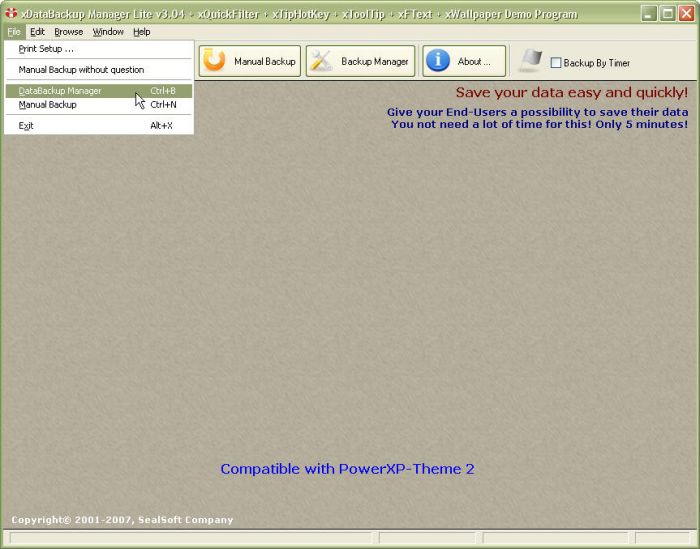Image resolution: width=700 pixels, height=549 pixels.
Task: Click the About toolbar button
Action: coord(464,61)
